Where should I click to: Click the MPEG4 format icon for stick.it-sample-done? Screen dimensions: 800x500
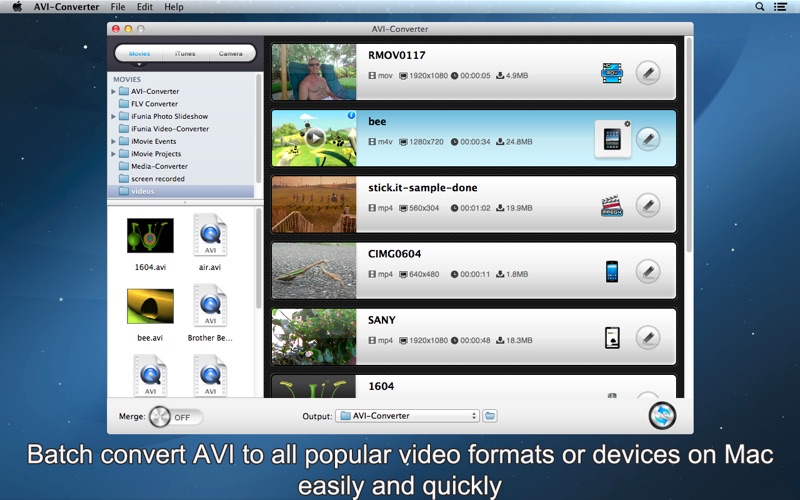point(612,205)
